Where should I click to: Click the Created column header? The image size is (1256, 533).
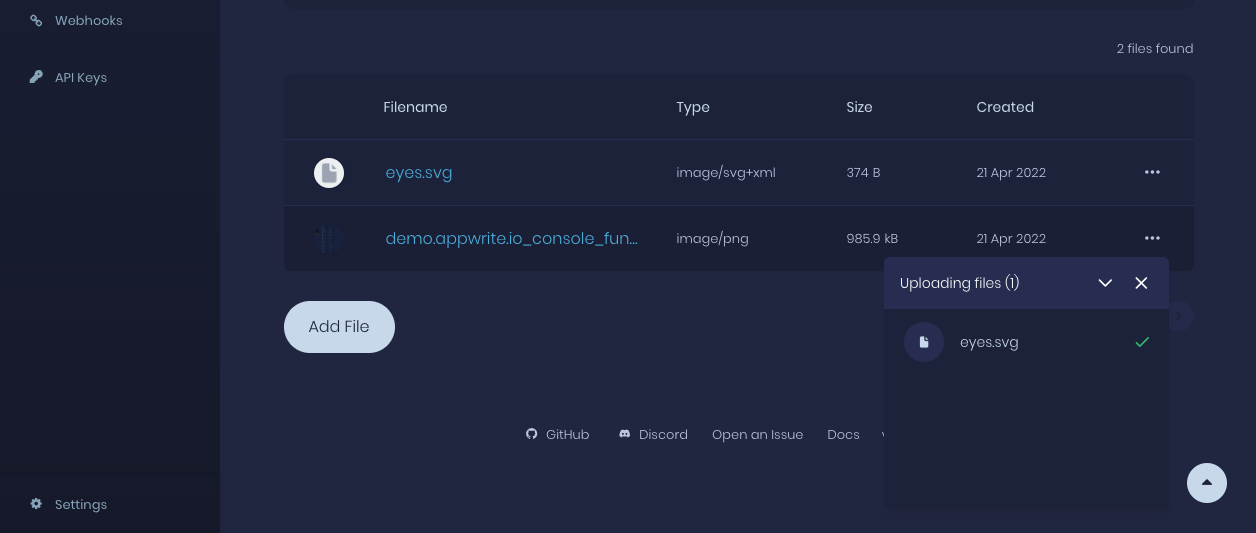click(x=1005, y=107)
